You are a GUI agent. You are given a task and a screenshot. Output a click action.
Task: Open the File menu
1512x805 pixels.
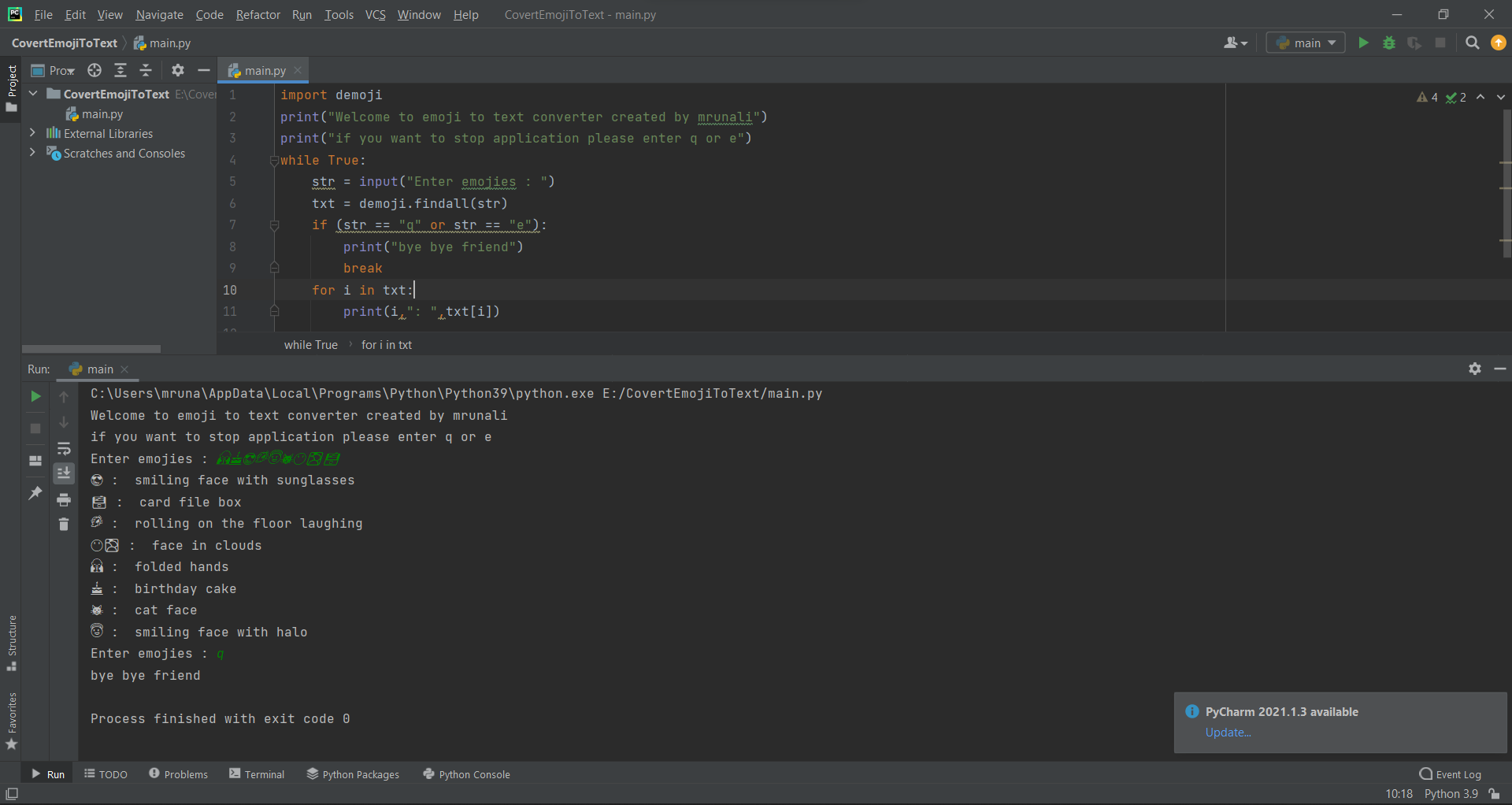(43, 14)
